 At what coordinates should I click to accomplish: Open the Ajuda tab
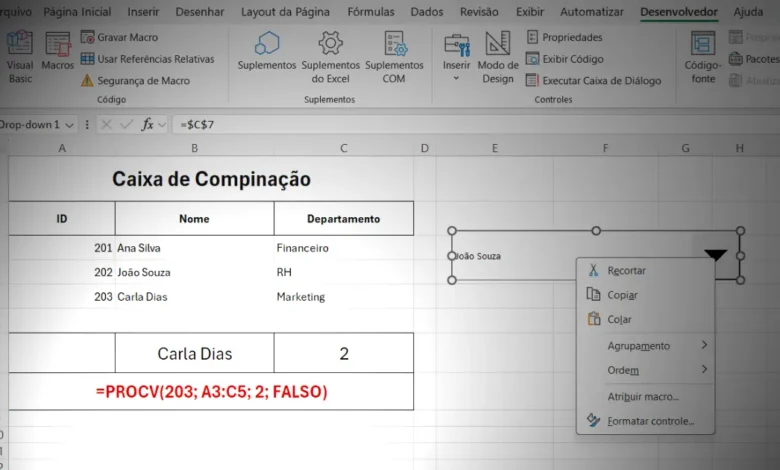(x=748, y=11)
